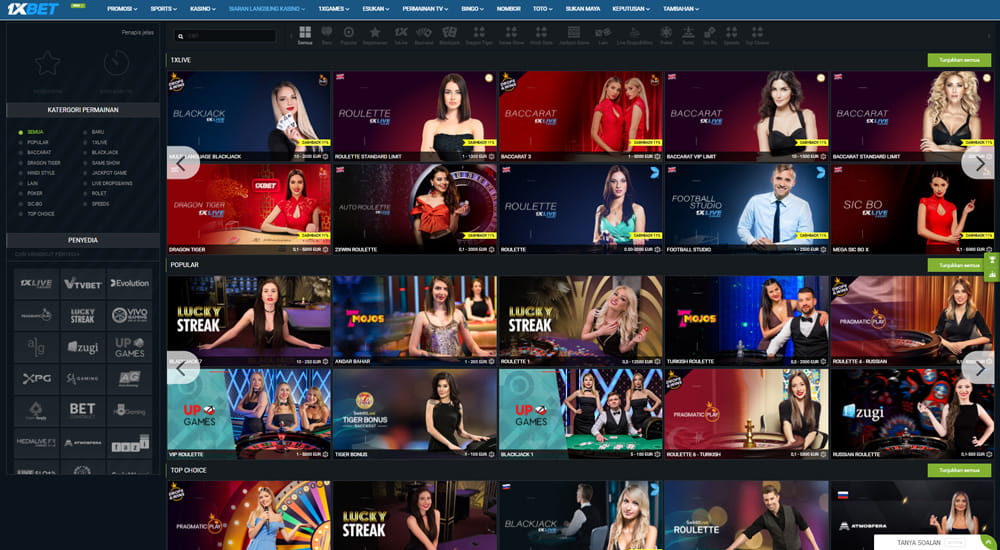Open Andar Bahar game thumbnail
The height and width of the screenshot is (550, 1000).
tap(415, 320)
